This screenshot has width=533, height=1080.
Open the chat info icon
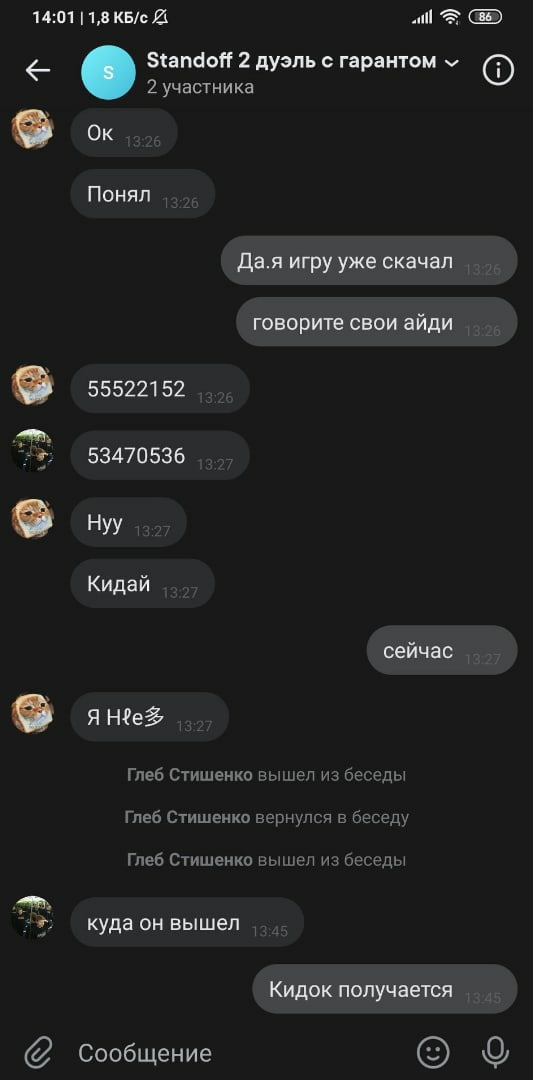499,70
